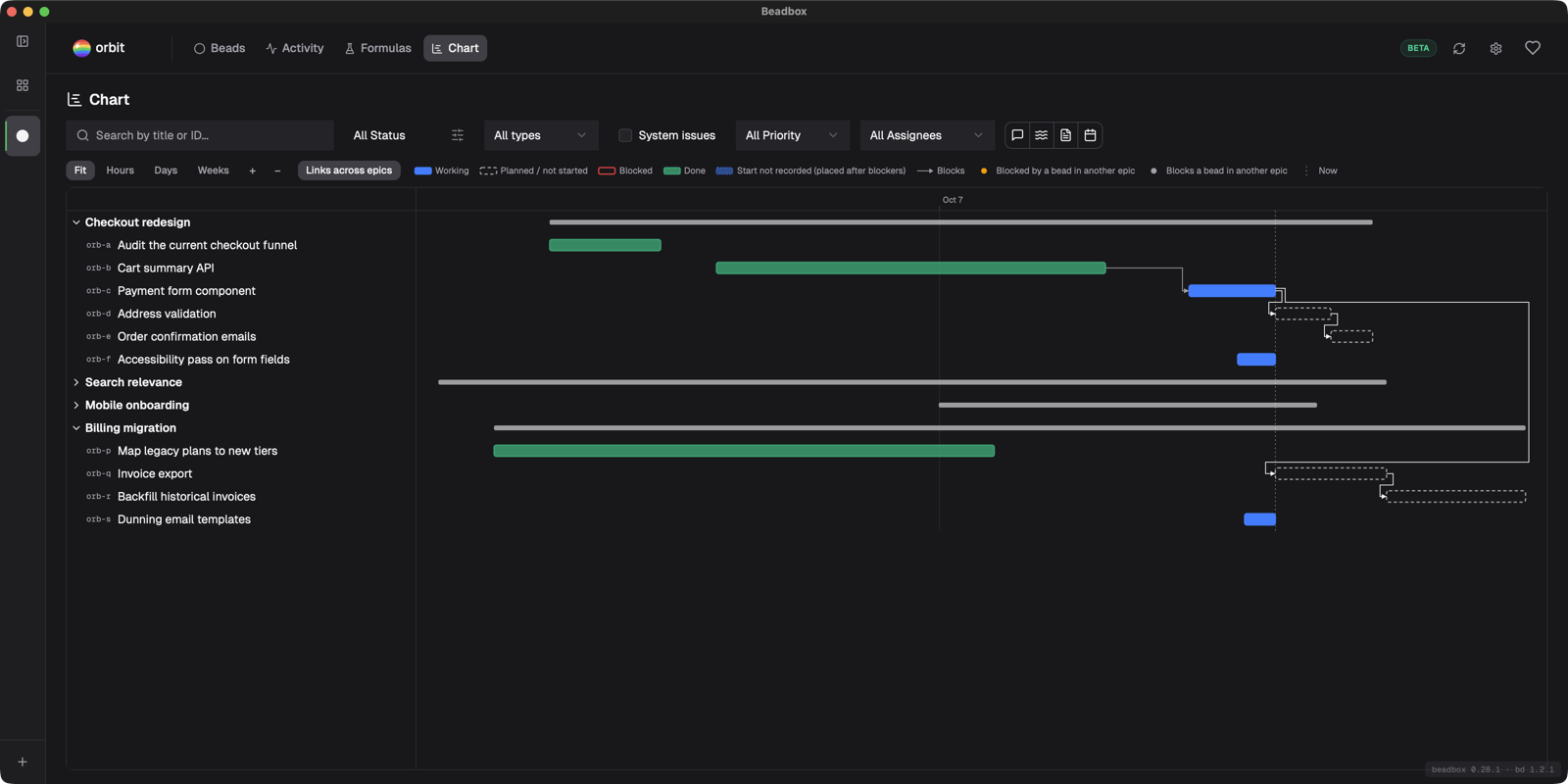Enable the System issues checkbox

click(625, 135)
